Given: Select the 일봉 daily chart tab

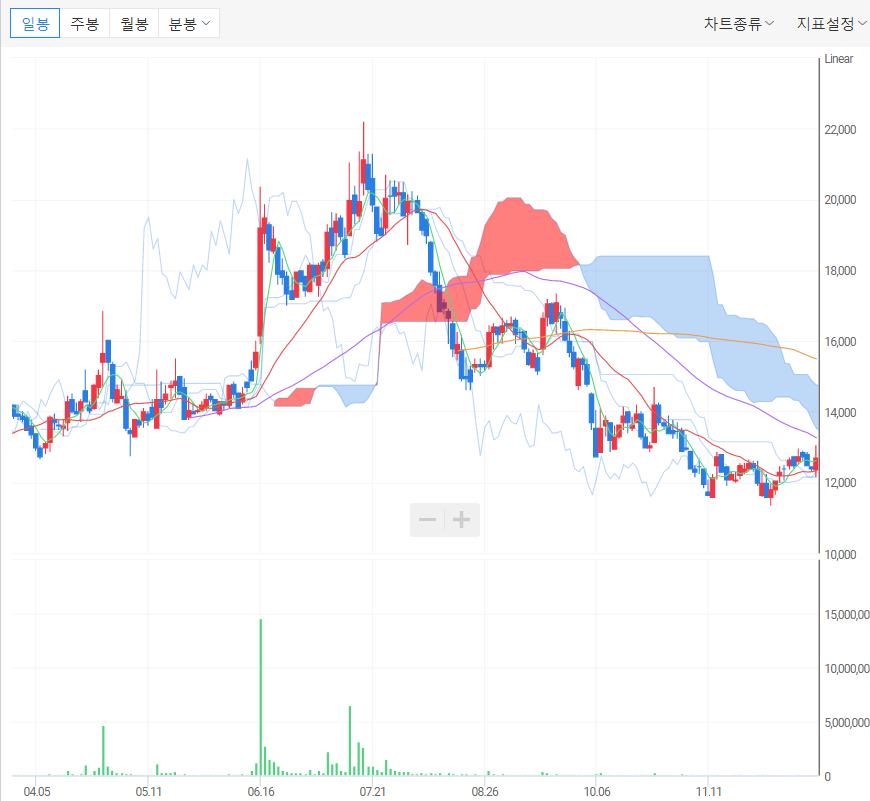Looking at the screenshot, I should click(35, 23).
